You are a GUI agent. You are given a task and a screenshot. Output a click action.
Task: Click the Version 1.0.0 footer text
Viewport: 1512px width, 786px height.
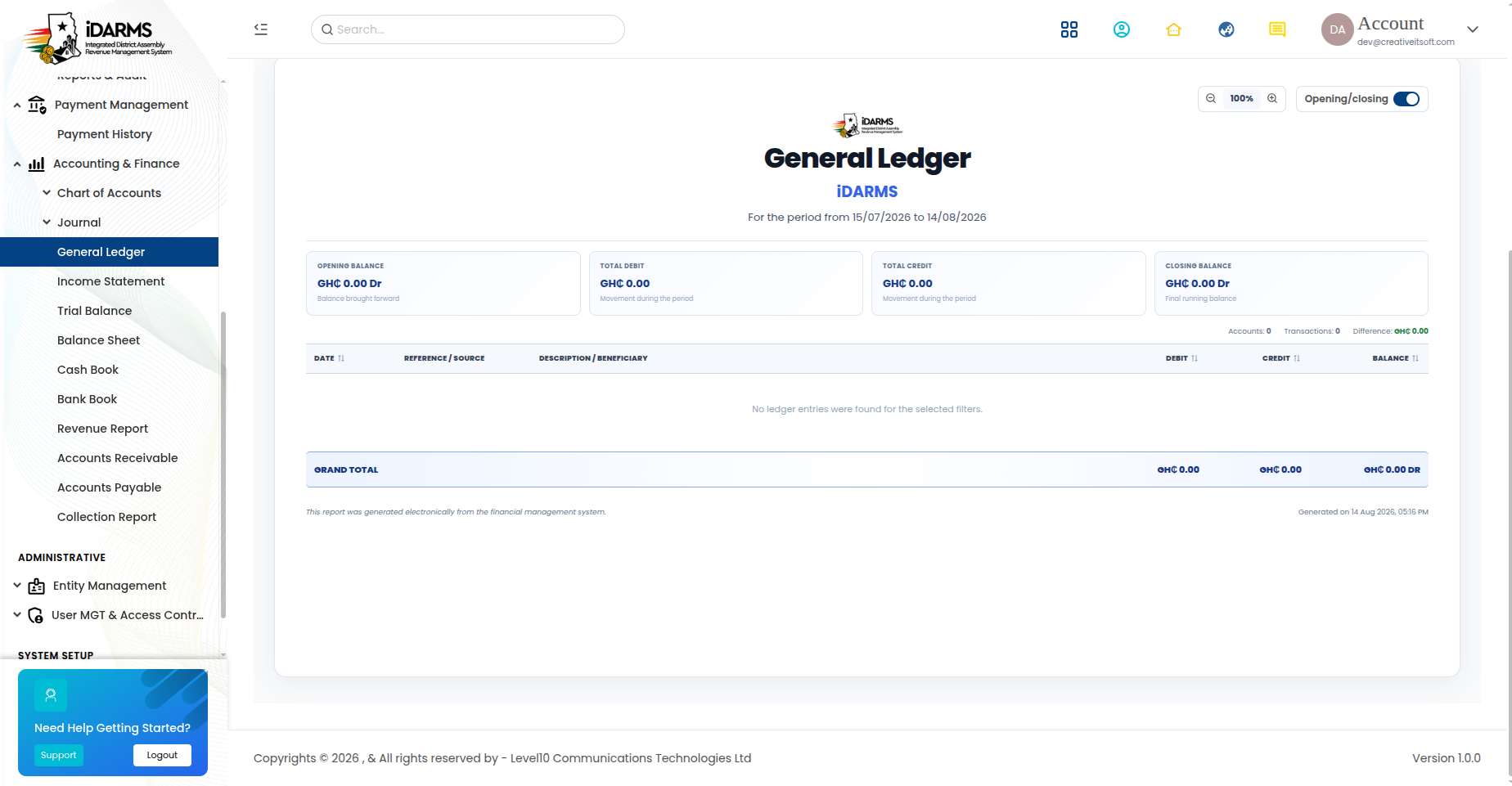[1446, 758]
